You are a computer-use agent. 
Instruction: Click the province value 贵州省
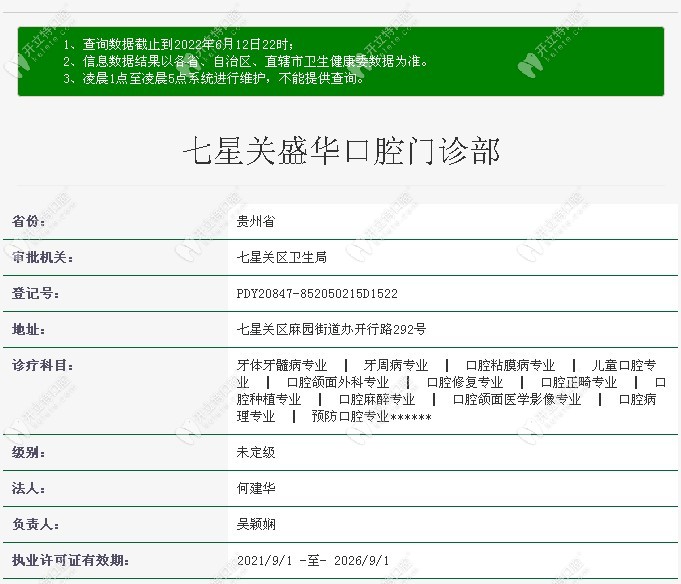coord(256,221)
